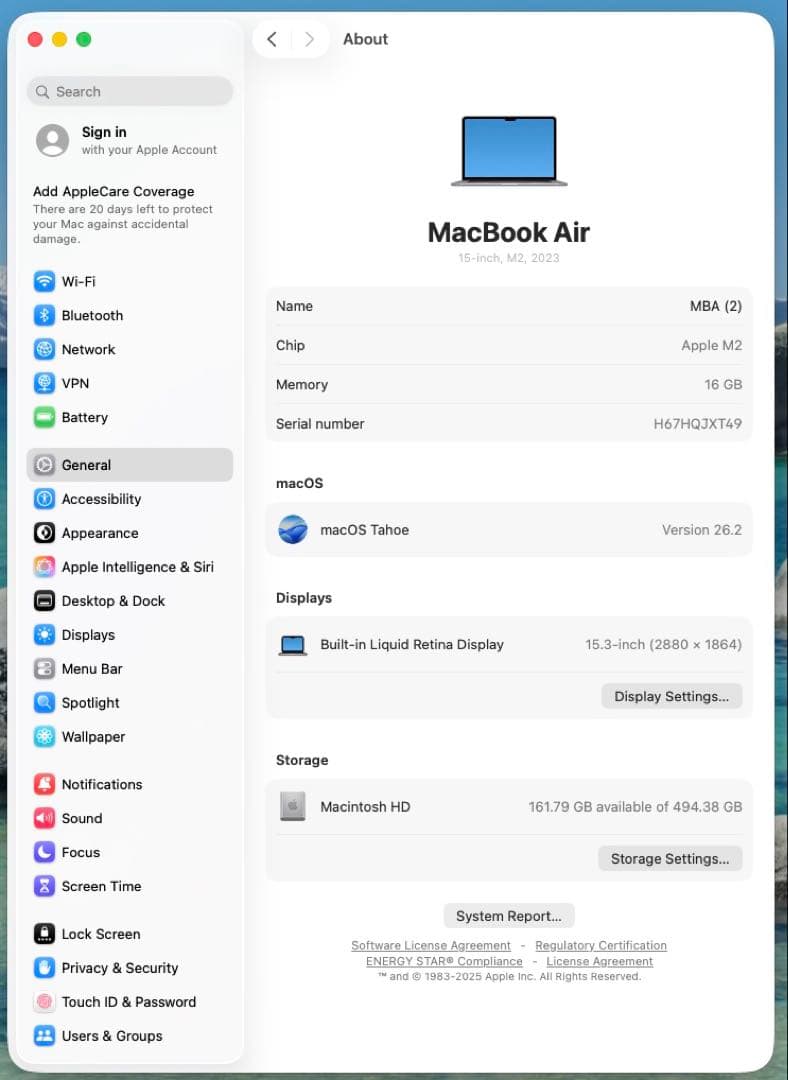Screen dimensions: 788x1080
Task: Open the ENERGY STAR Compliance link
Action: tap(444, 962)
